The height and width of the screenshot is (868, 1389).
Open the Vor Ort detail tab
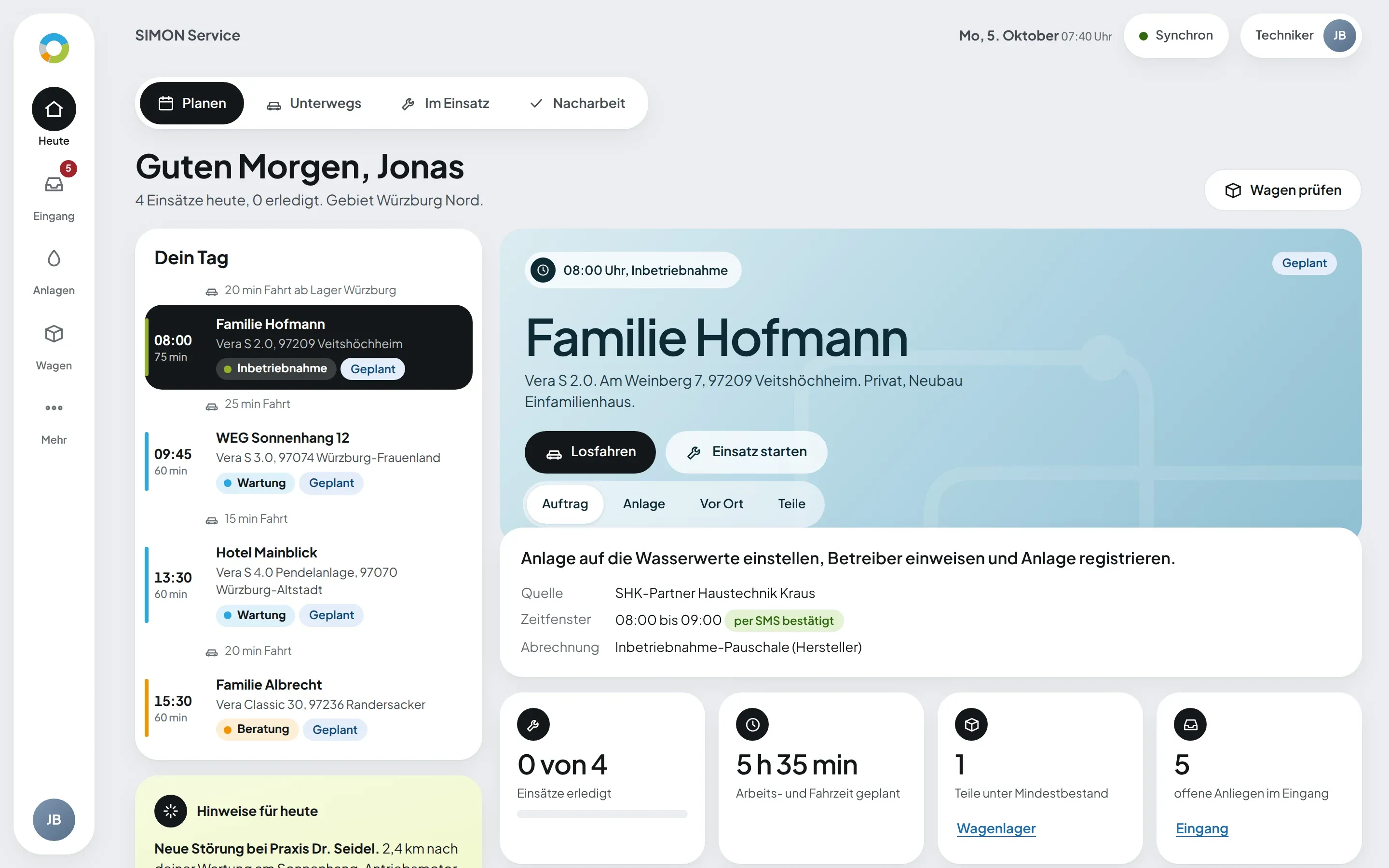(x=722, y=504)
